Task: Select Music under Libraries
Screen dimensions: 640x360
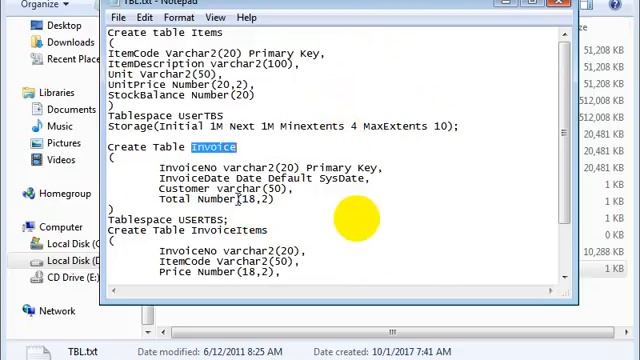Action: pyautogui.click(x=60, y=126)
